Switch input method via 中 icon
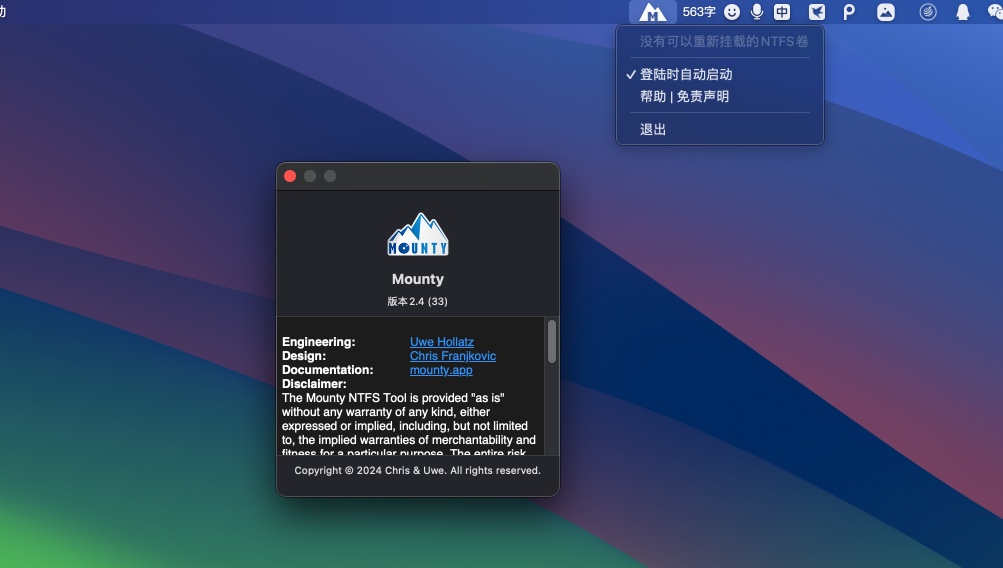The height and width of the screenshot is (568, 1003). (x=782, y=12)
